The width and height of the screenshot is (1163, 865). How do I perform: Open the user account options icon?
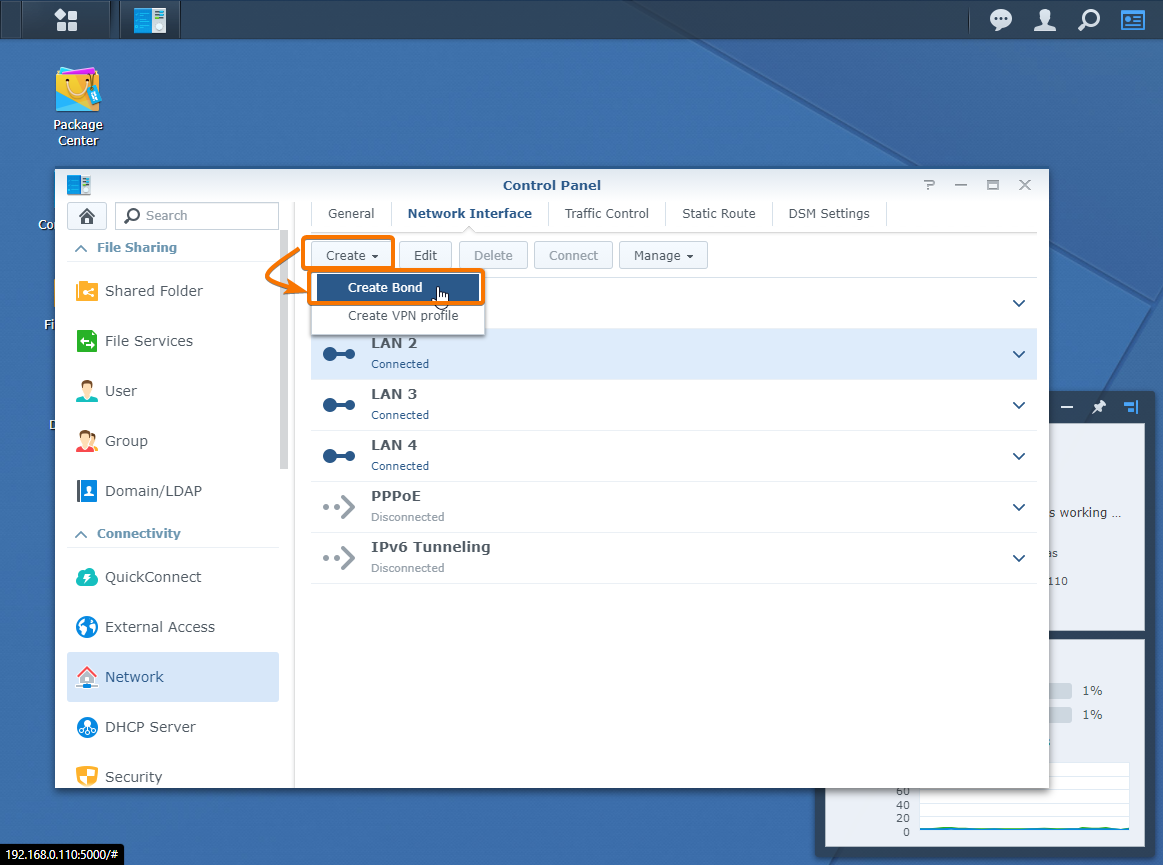pos(1045,20)
